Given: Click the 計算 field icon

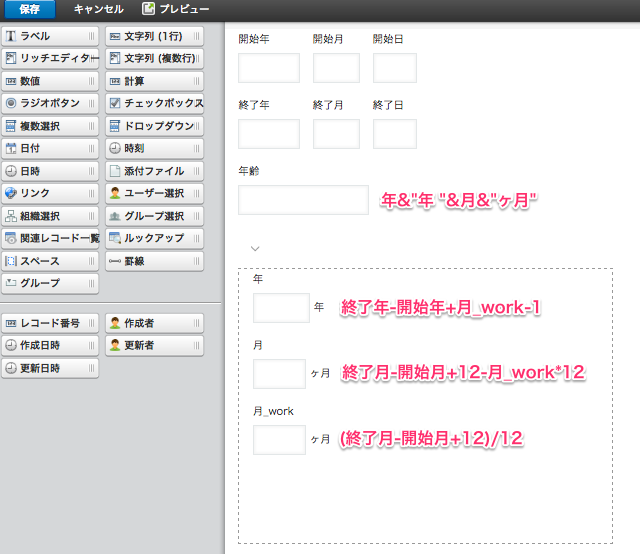Looking at the screenshot, I should click(115, 81).
